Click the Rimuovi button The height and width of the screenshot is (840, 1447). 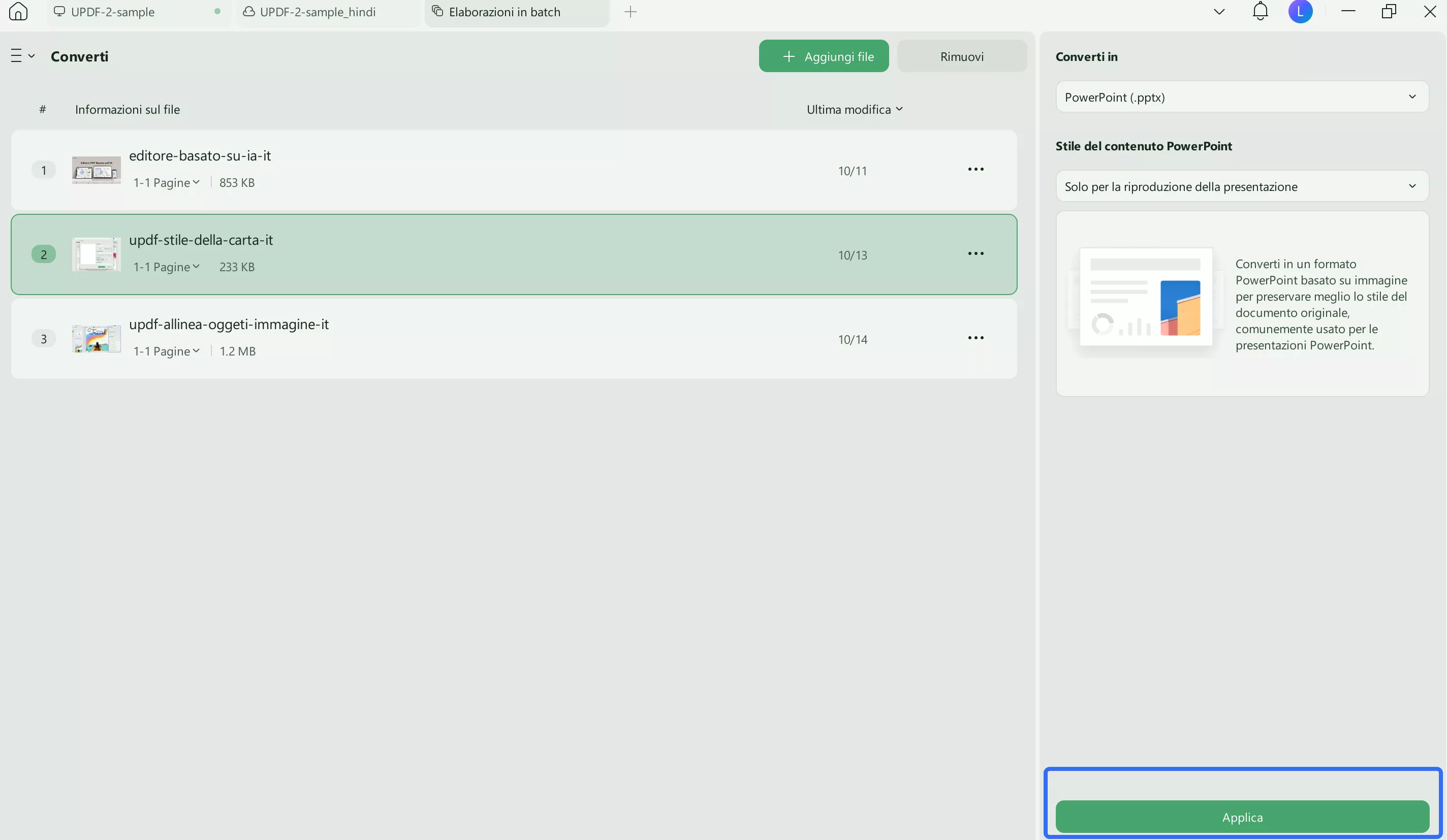click(961, 56)
